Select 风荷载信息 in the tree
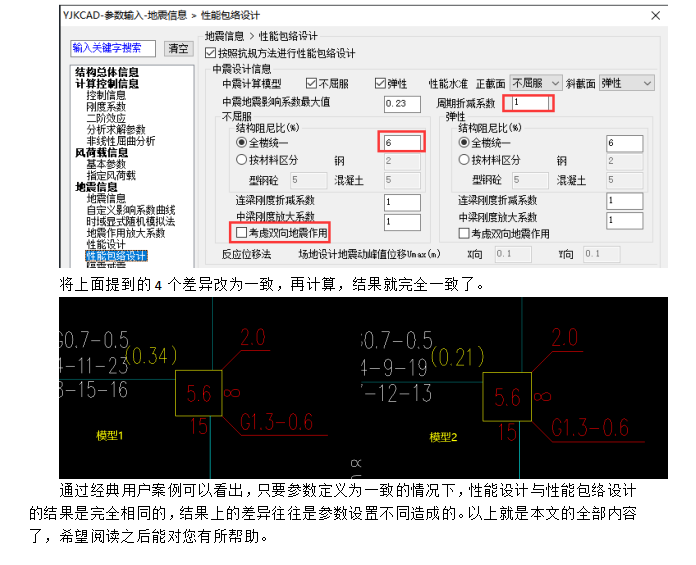 tap(102, 153)
